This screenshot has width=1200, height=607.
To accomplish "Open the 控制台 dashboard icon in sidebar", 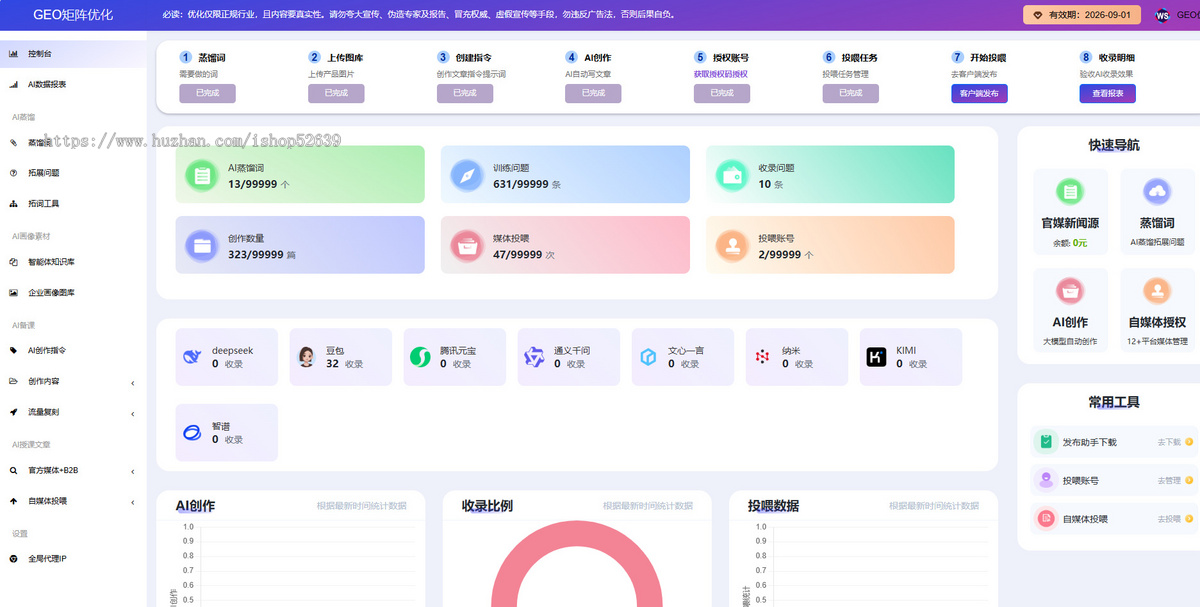I will coord(13,54).
